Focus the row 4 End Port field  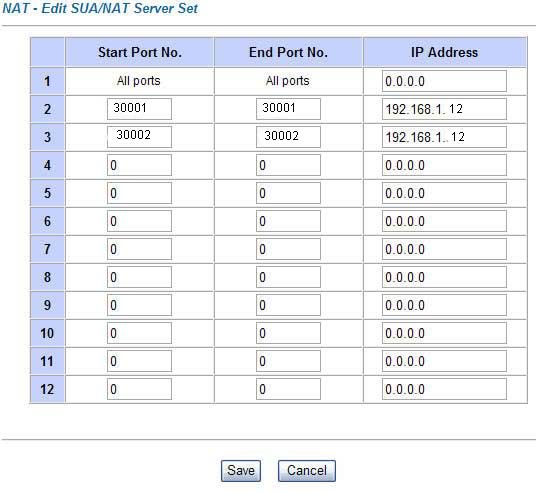[288, 165]
